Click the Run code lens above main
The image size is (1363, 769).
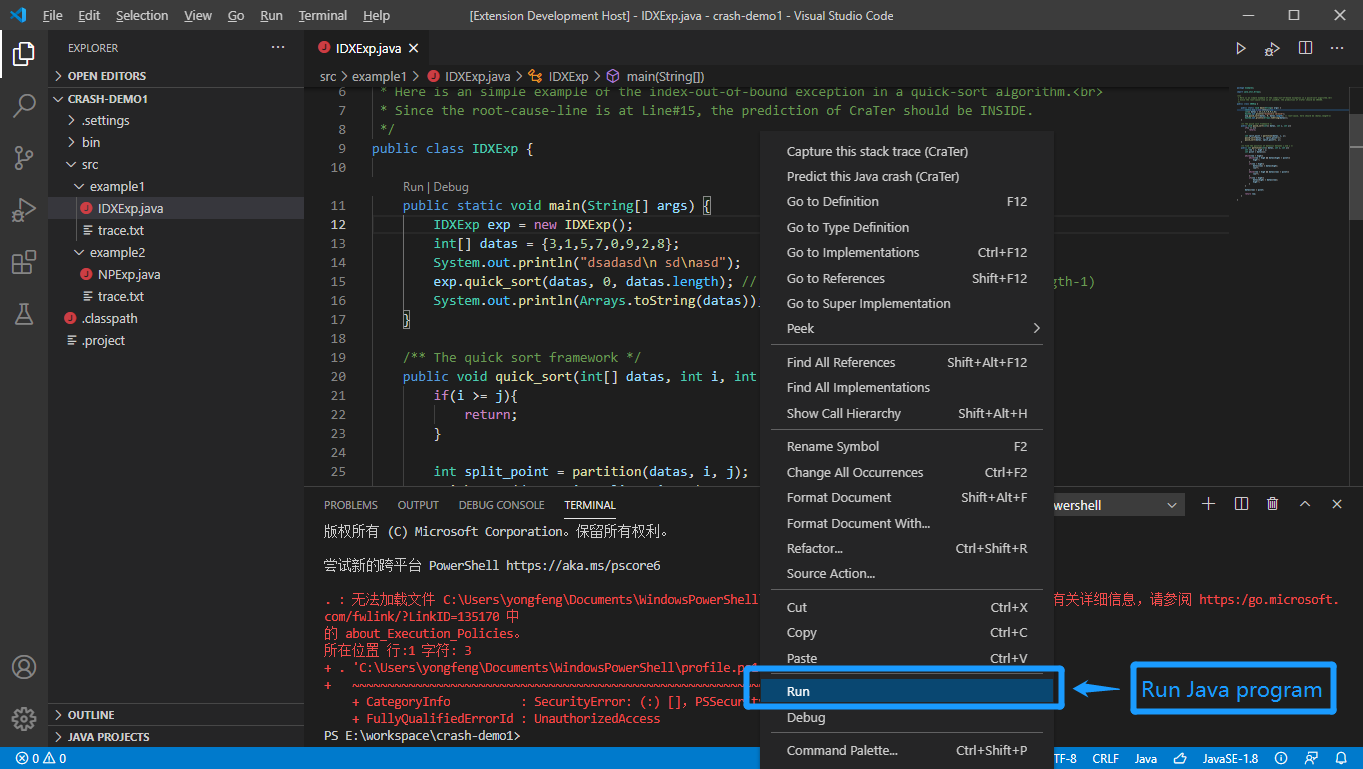[x=413, y=187]
